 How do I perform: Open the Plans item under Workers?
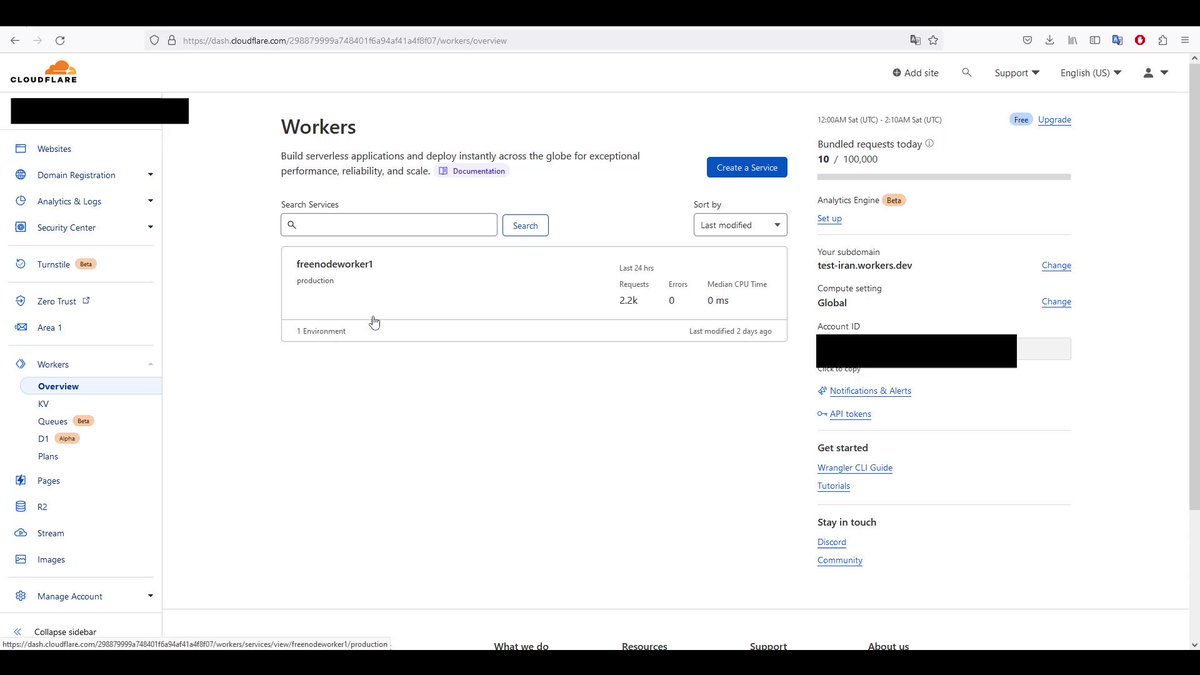(48, 456)
